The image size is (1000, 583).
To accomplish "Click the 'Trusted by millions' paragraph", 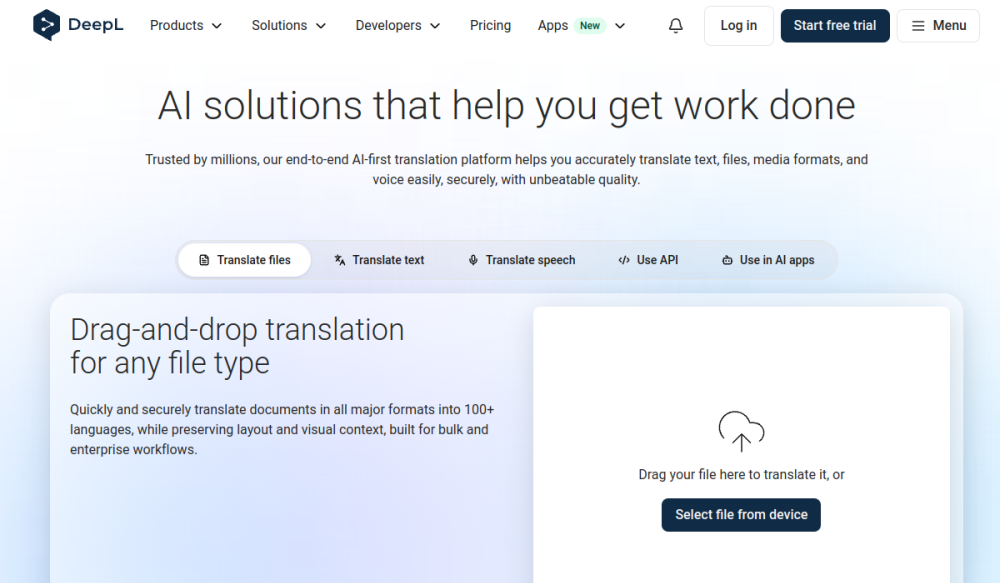I will coord(506,170).
